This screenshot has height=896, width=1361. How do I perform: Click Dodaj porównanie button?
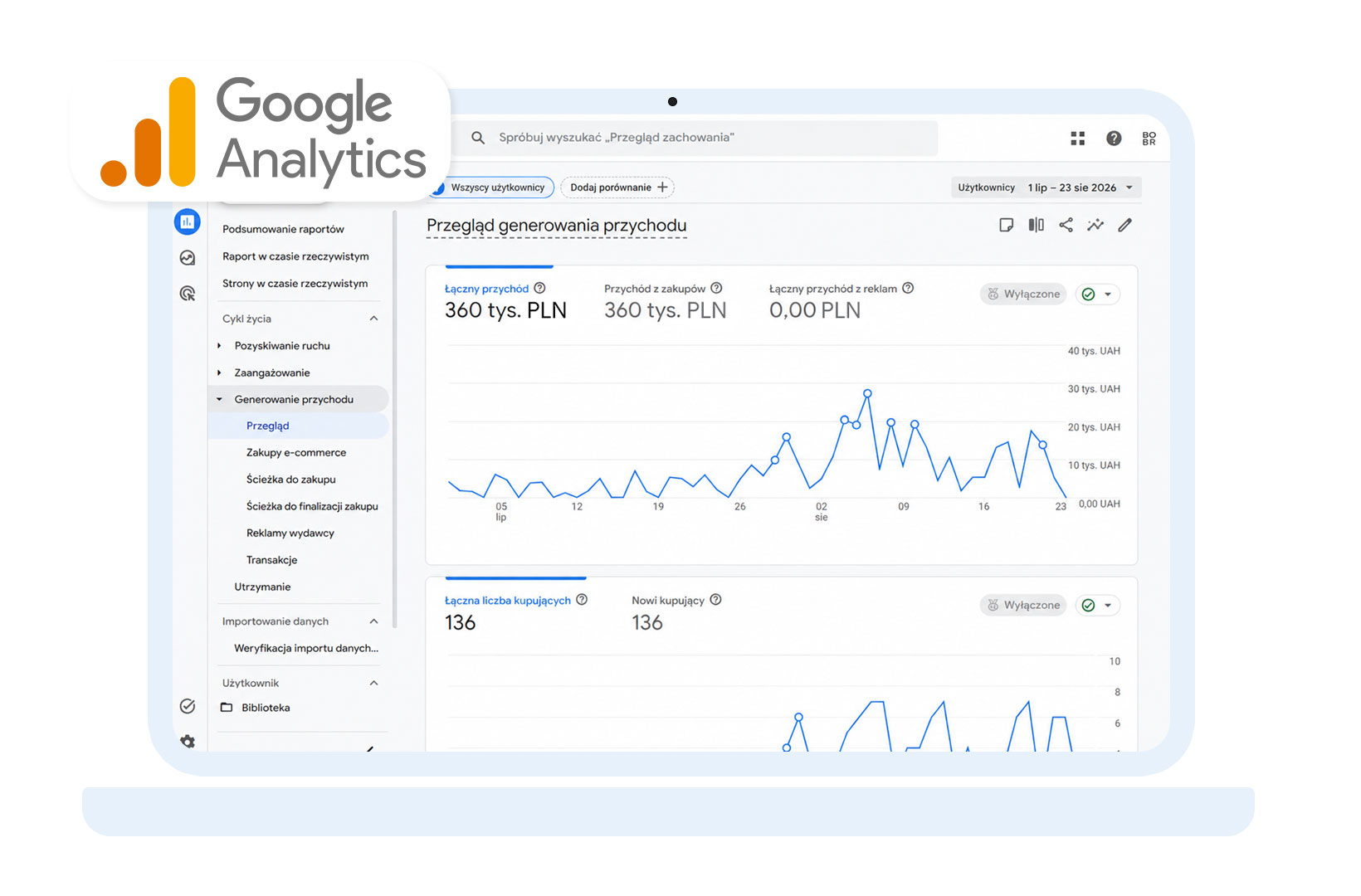(x=617, y=187)
